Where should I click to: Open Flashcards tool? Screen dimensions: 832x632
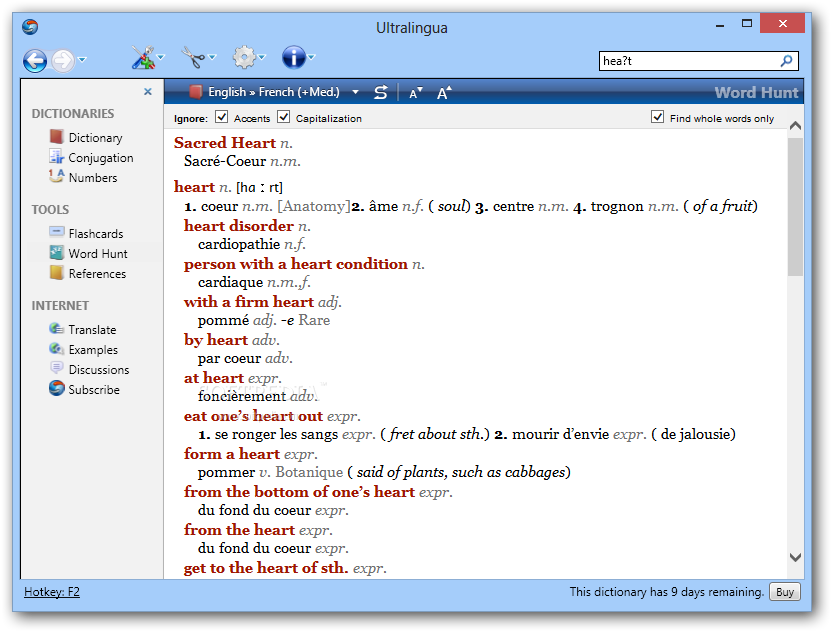96,233
